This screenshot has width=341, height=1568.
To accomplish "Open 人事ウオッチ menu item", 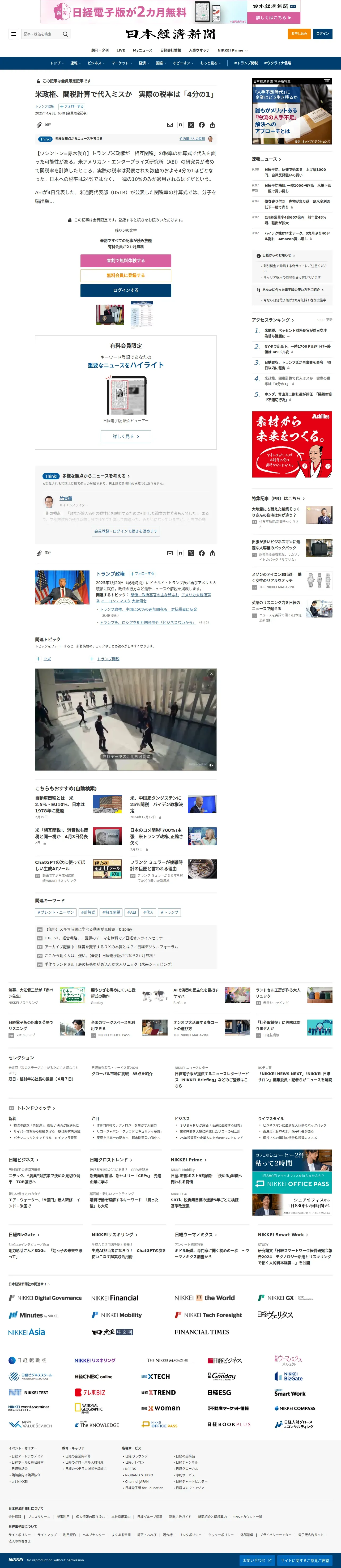I will [x=199, y=50].
